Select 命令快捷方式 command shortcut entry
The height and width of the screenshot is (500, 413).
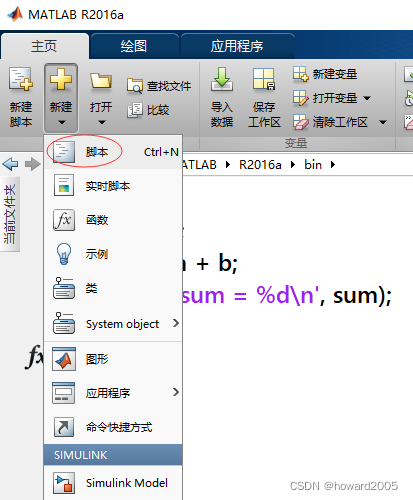[113, 427]
